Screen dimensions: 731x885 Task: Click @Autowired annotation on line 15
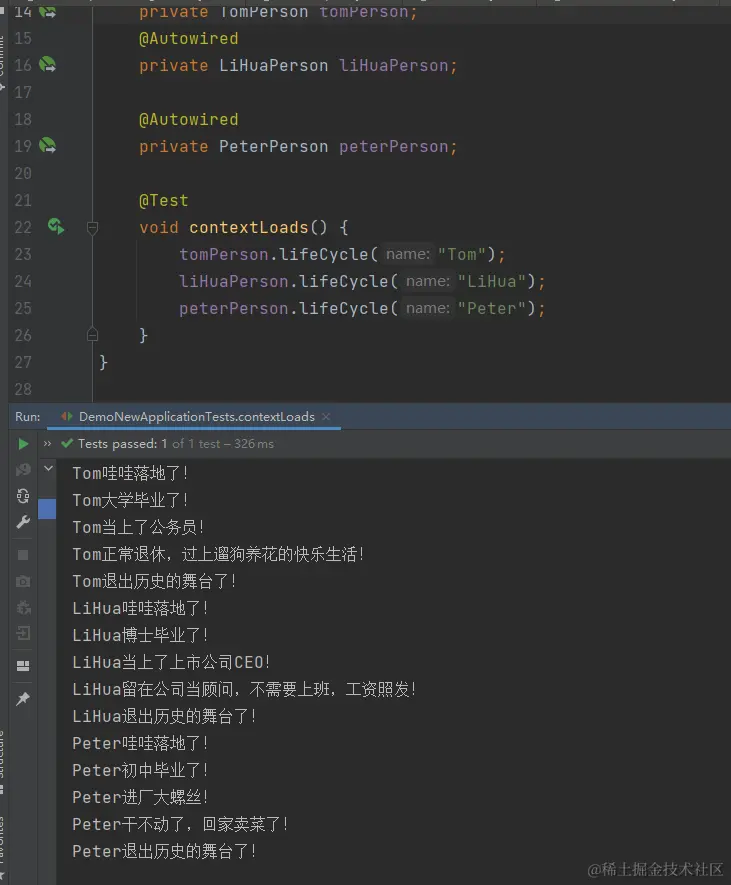click(189, 39)
